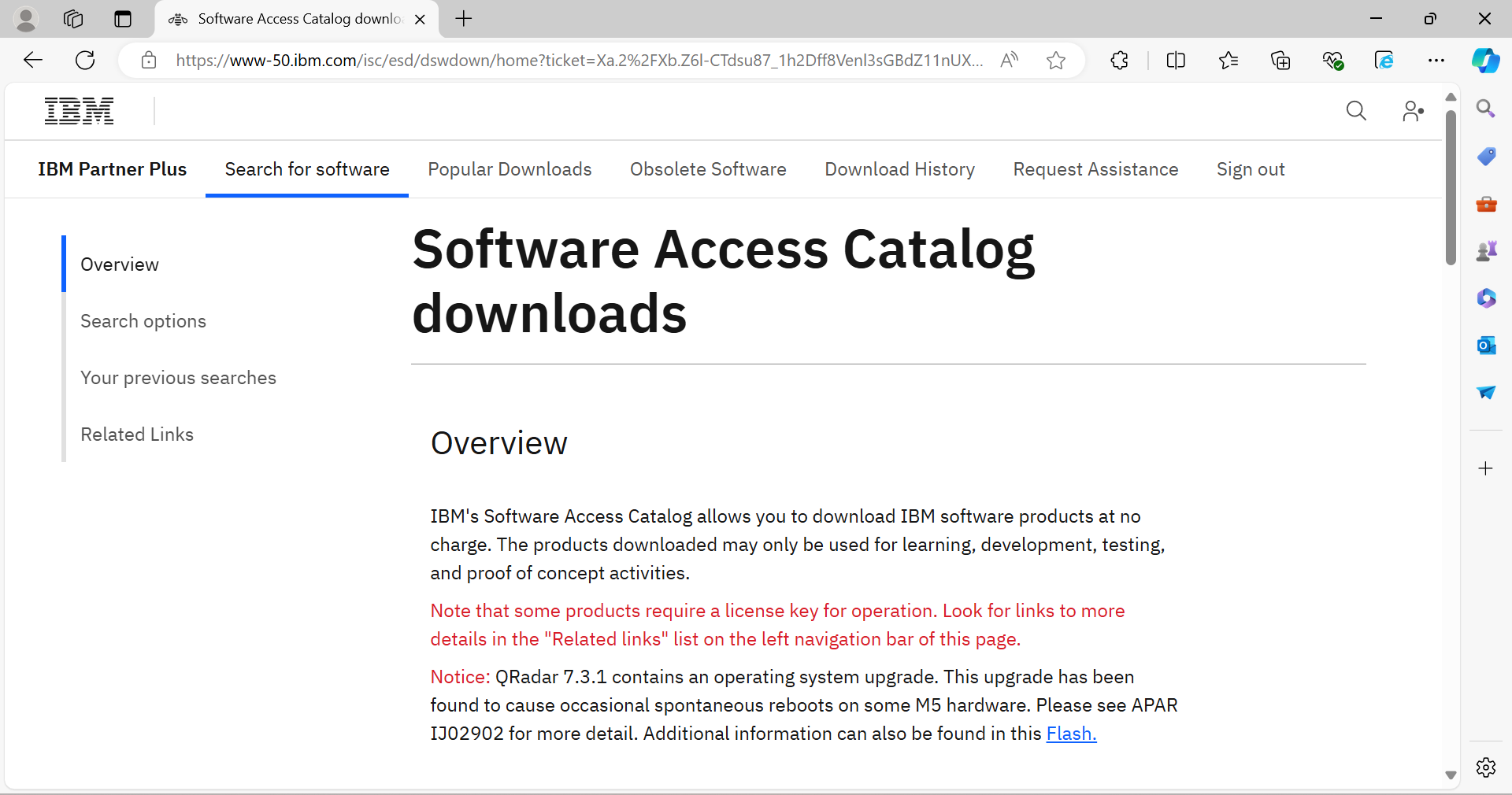
Task: Open the IBM site search icon
Action: point(1356,111)
